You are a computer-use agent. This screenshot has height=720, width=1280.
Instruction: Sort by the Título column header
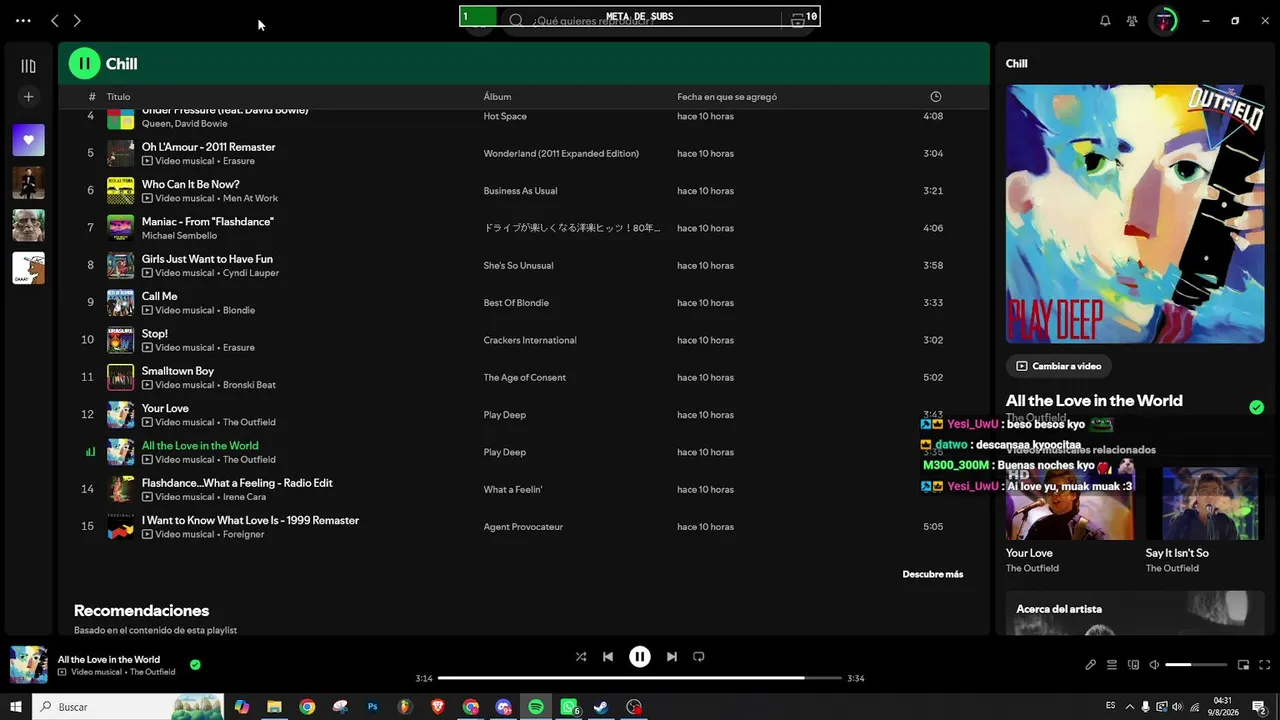click(x=118, y=97)
